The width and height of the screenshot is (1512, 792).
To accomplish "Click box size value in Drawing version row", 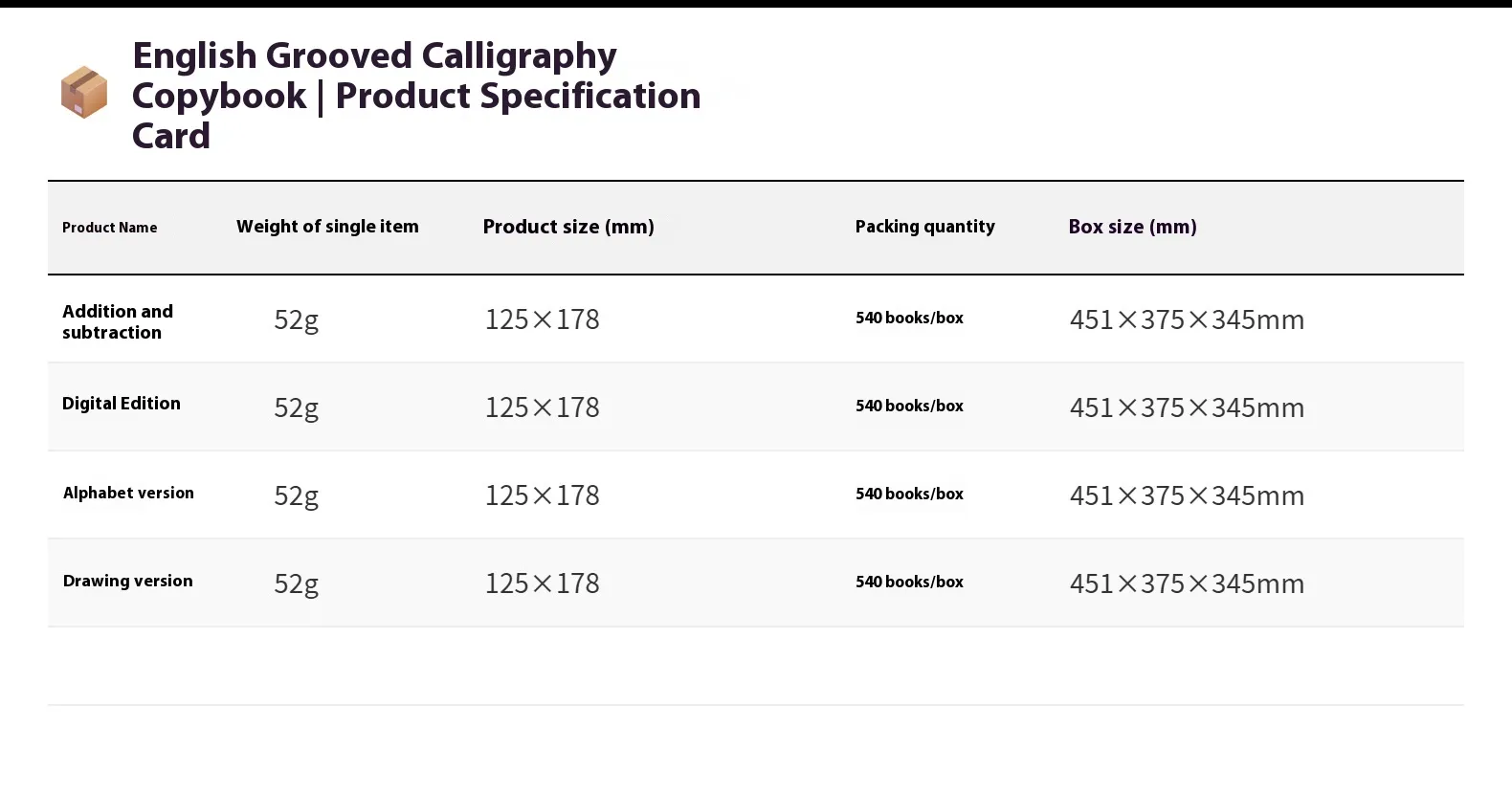I will pos(1187,583).
